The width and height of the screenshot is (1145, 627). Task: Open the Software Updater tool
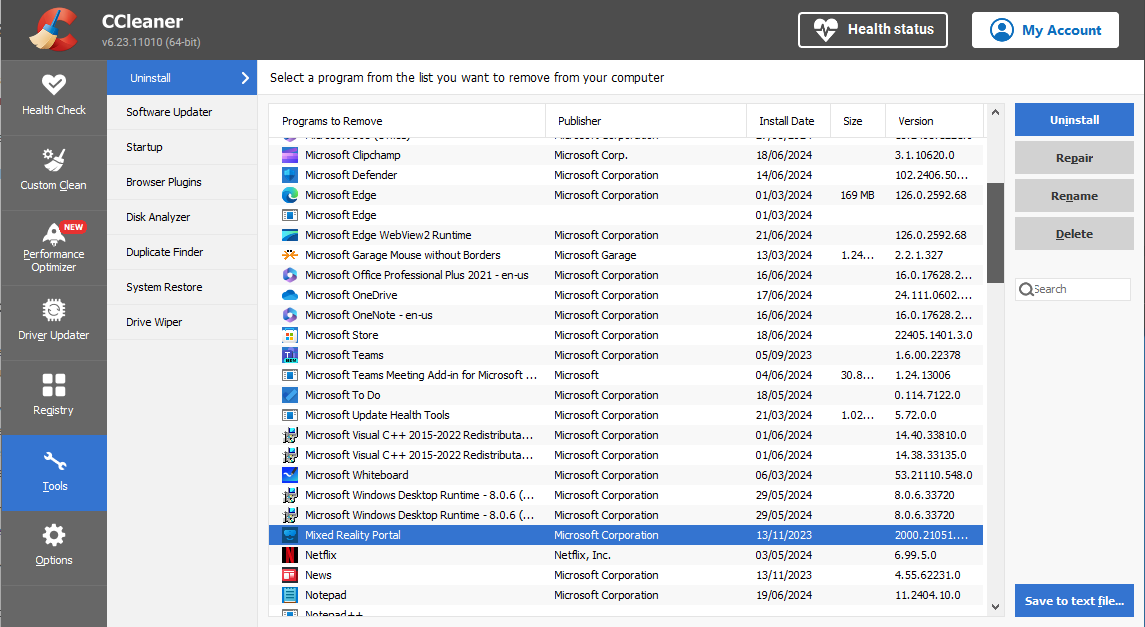point(182,112)
